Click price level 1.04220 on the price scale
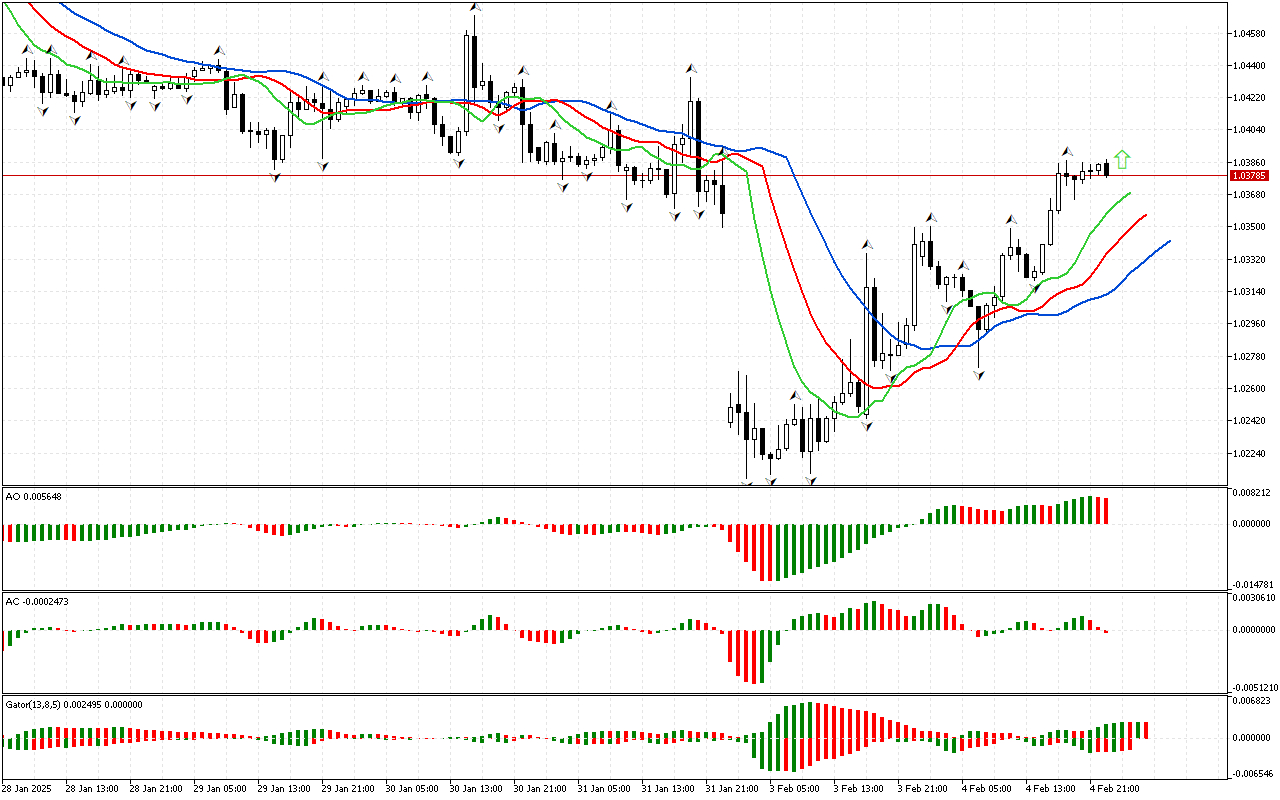Image resolution: width=1280 pixels, height=800 pixels. (x=1250, y=98)
